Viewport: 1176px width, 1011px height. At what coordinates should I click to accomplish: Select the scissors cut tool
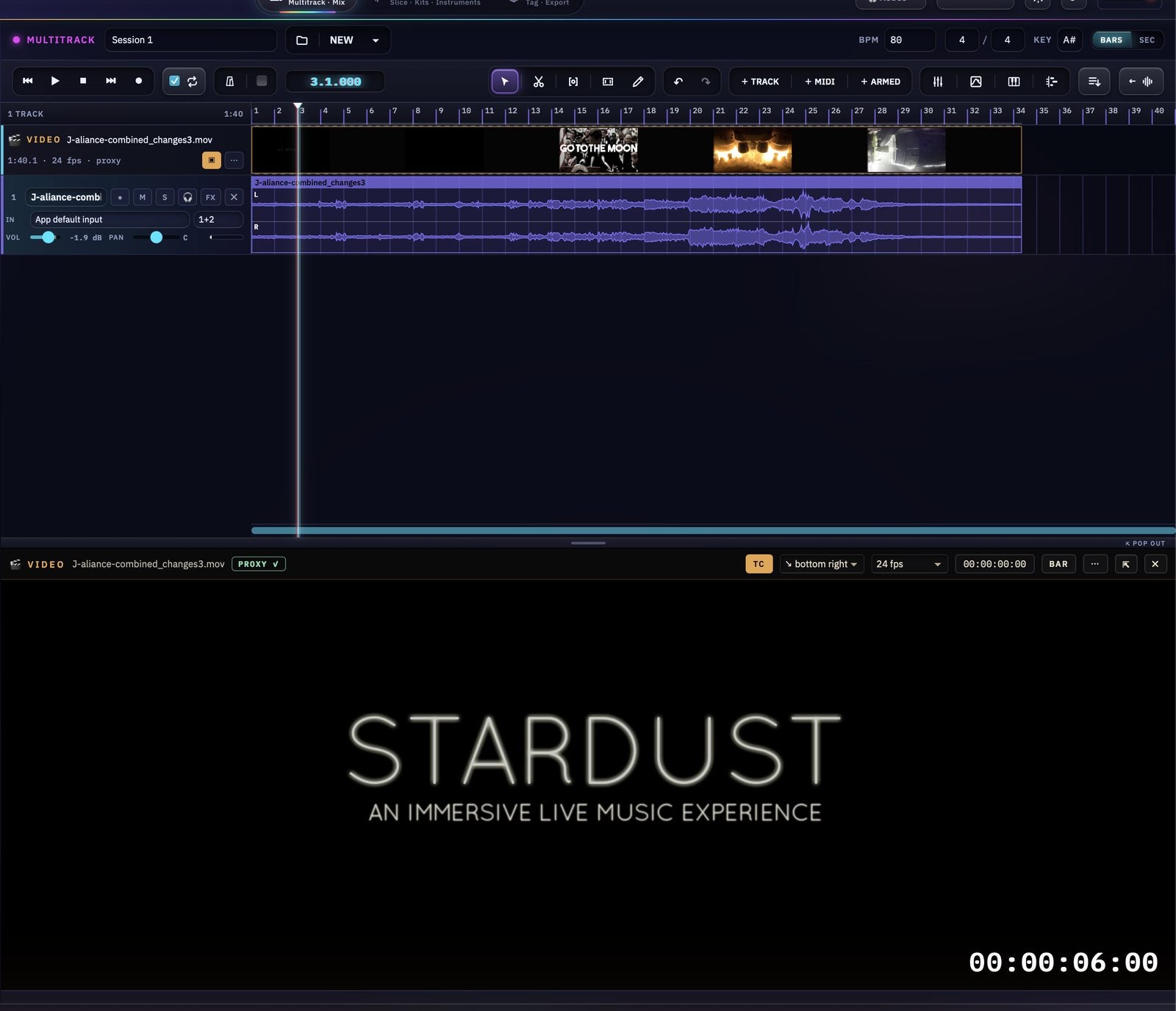[539, 82]
